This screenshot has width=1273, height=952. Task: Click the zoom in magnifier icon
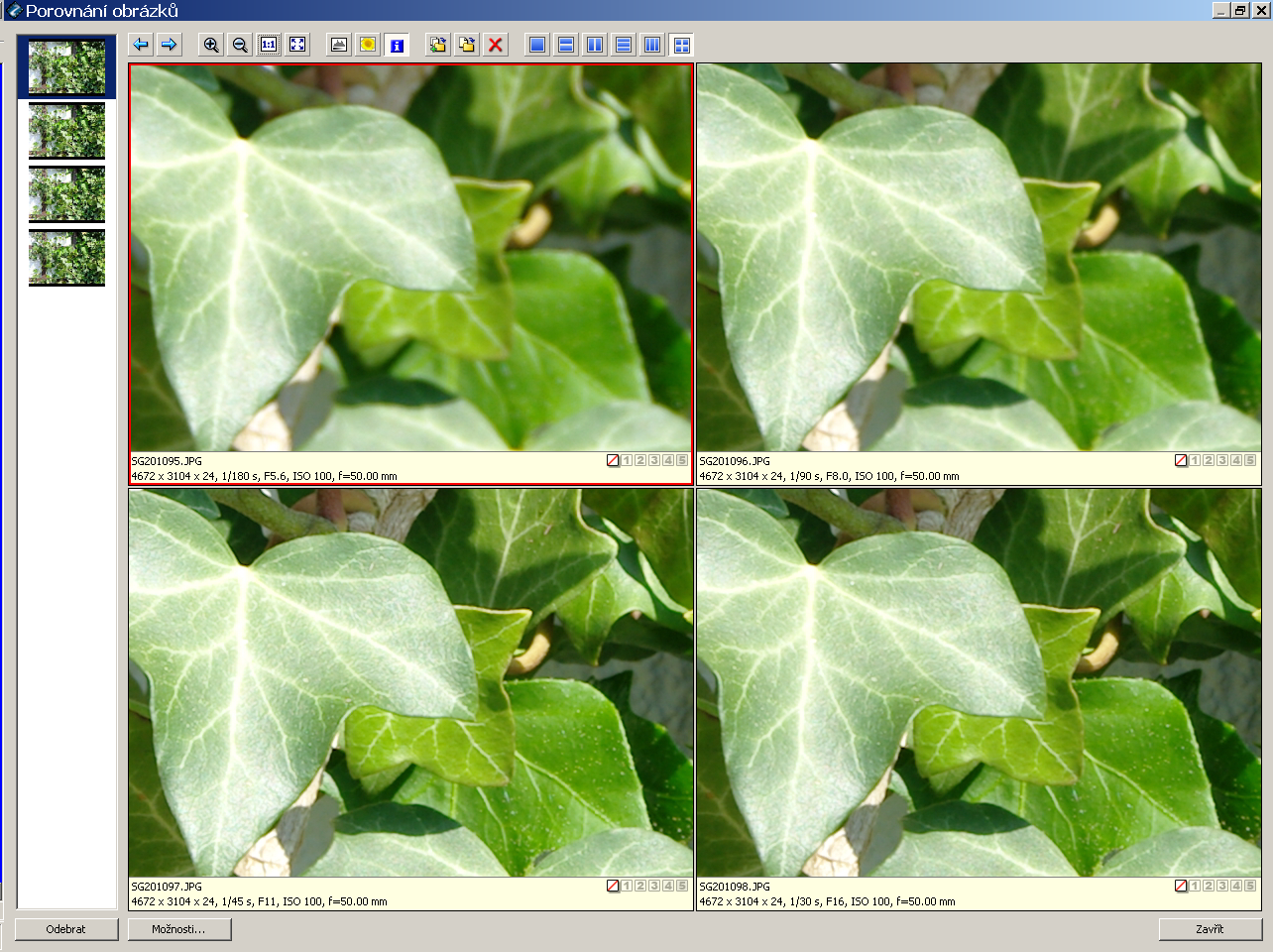pyautogui.click(x=211, y=45)
